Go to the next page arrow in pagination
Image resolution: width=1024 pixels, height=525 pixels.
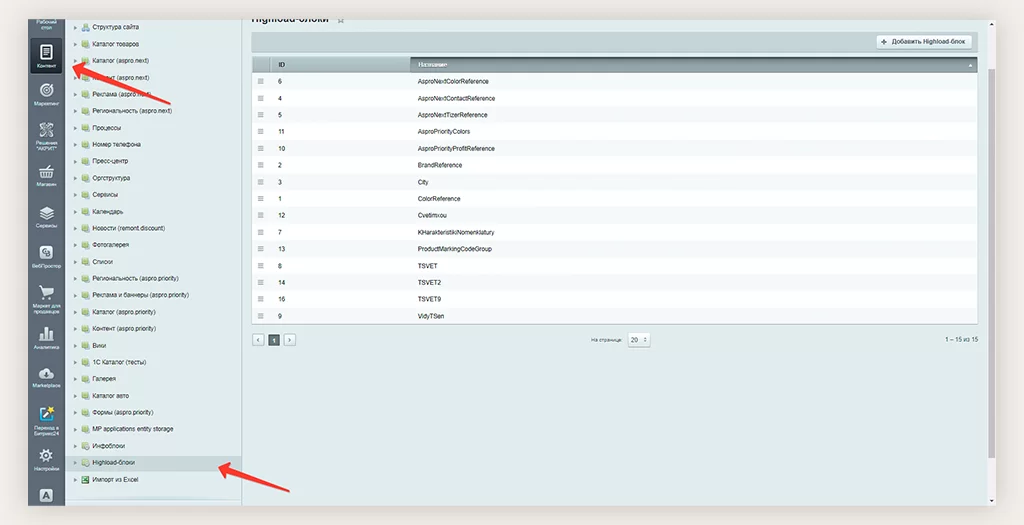click(290, 340)
